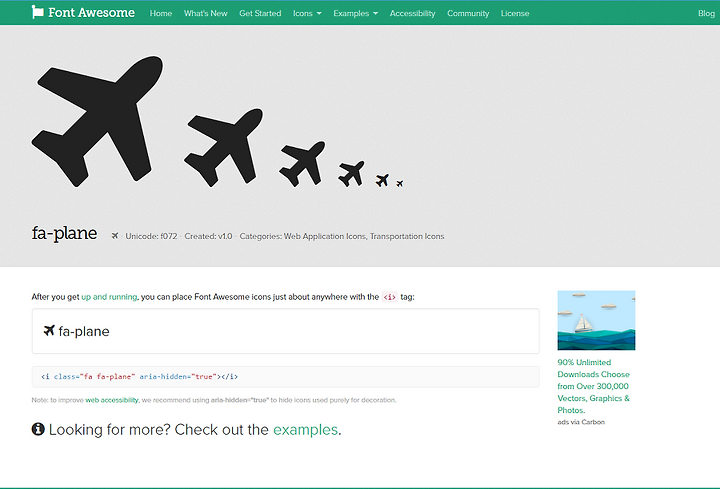Open the License nav item
Viewport: 720px width, 489px height.
(x=515, y=13)
